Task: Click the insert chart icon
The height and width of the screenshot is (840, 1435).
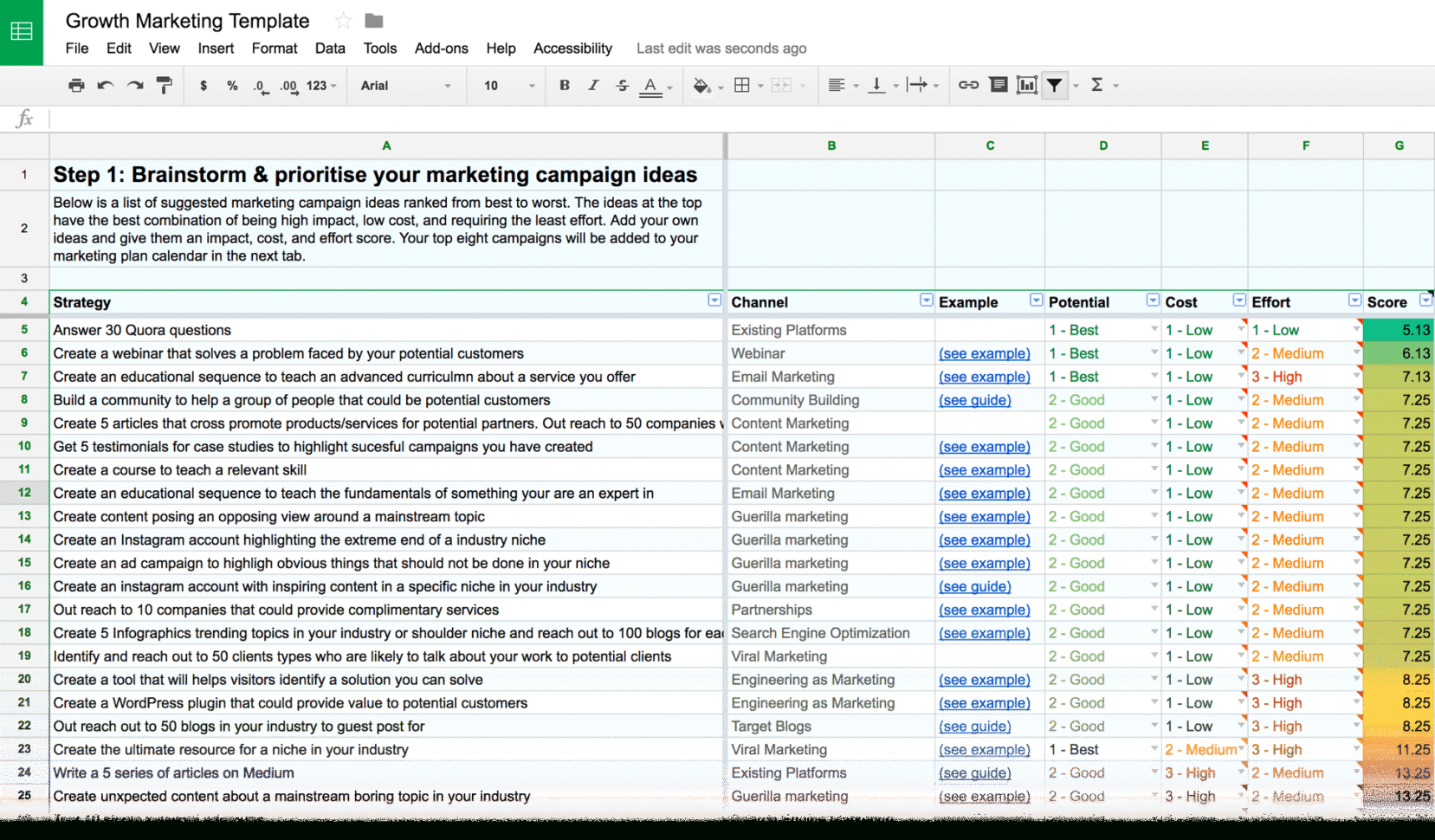Action: click(1026, 85)
